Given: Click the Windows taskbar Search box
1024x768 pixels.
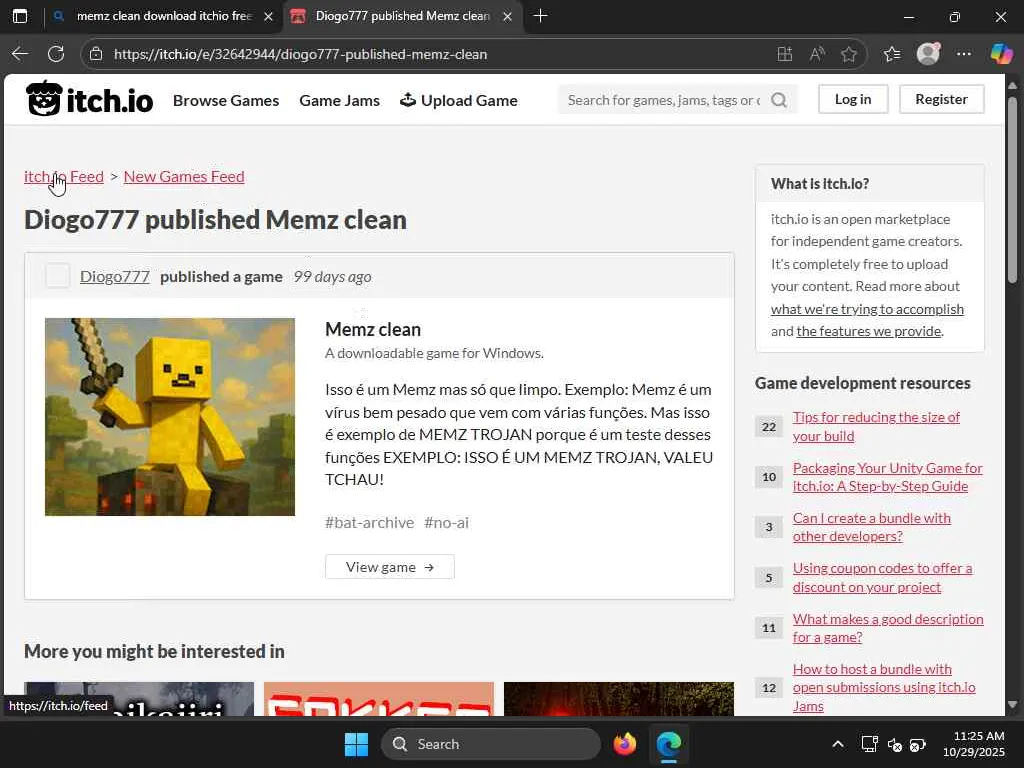Looking at the screenshot, I should (x=490, y=744).
